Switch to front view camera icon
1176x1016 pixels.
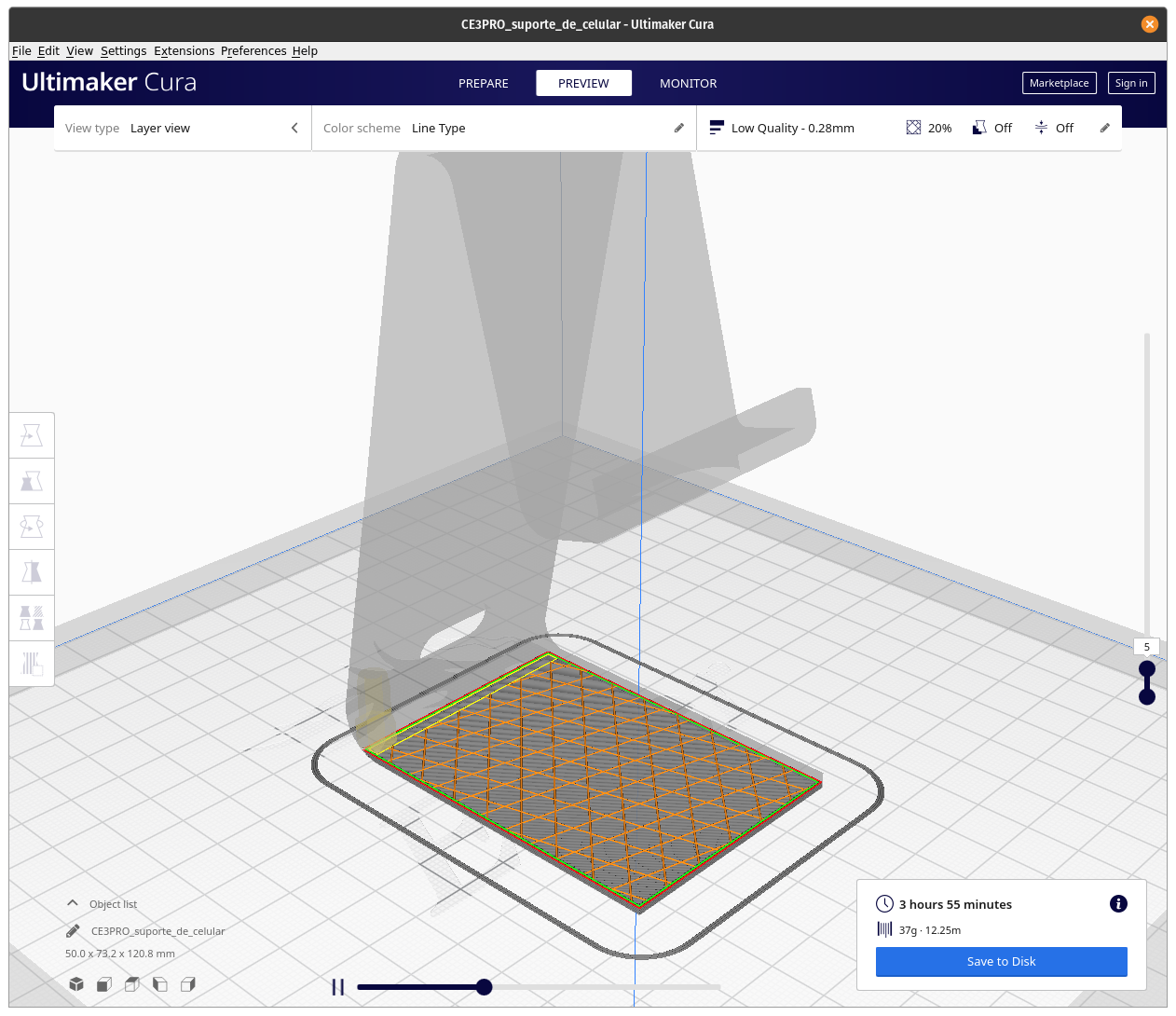click(x=104, y=984)
